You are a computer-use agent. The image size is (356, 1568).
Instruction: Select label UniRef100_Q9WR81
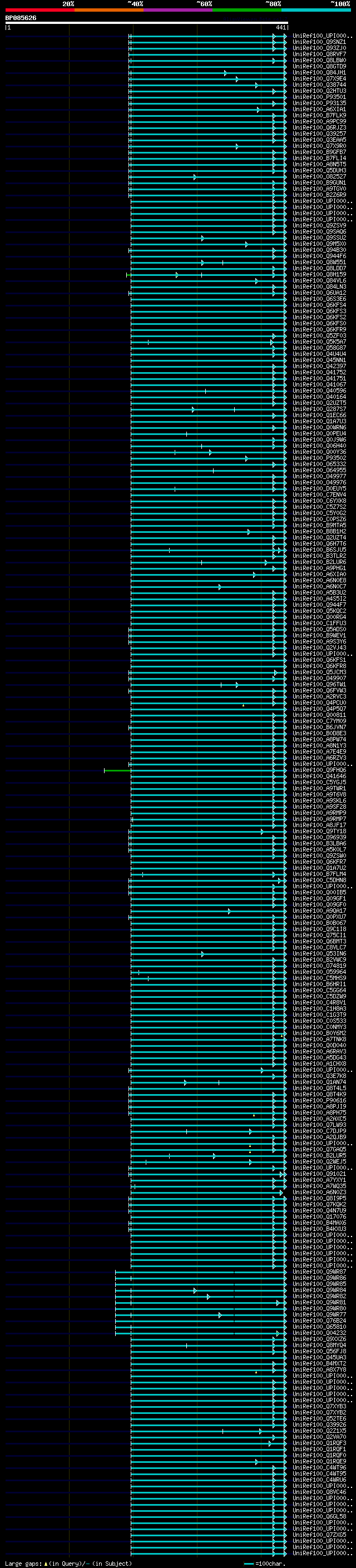[319, 1302]
